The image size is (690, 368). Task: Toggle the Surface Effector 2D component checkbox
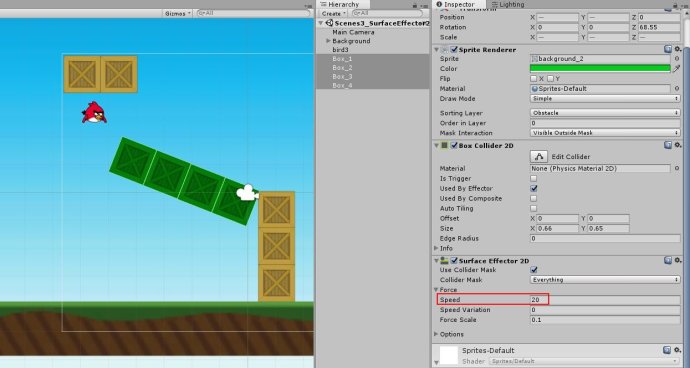[454, 261]
